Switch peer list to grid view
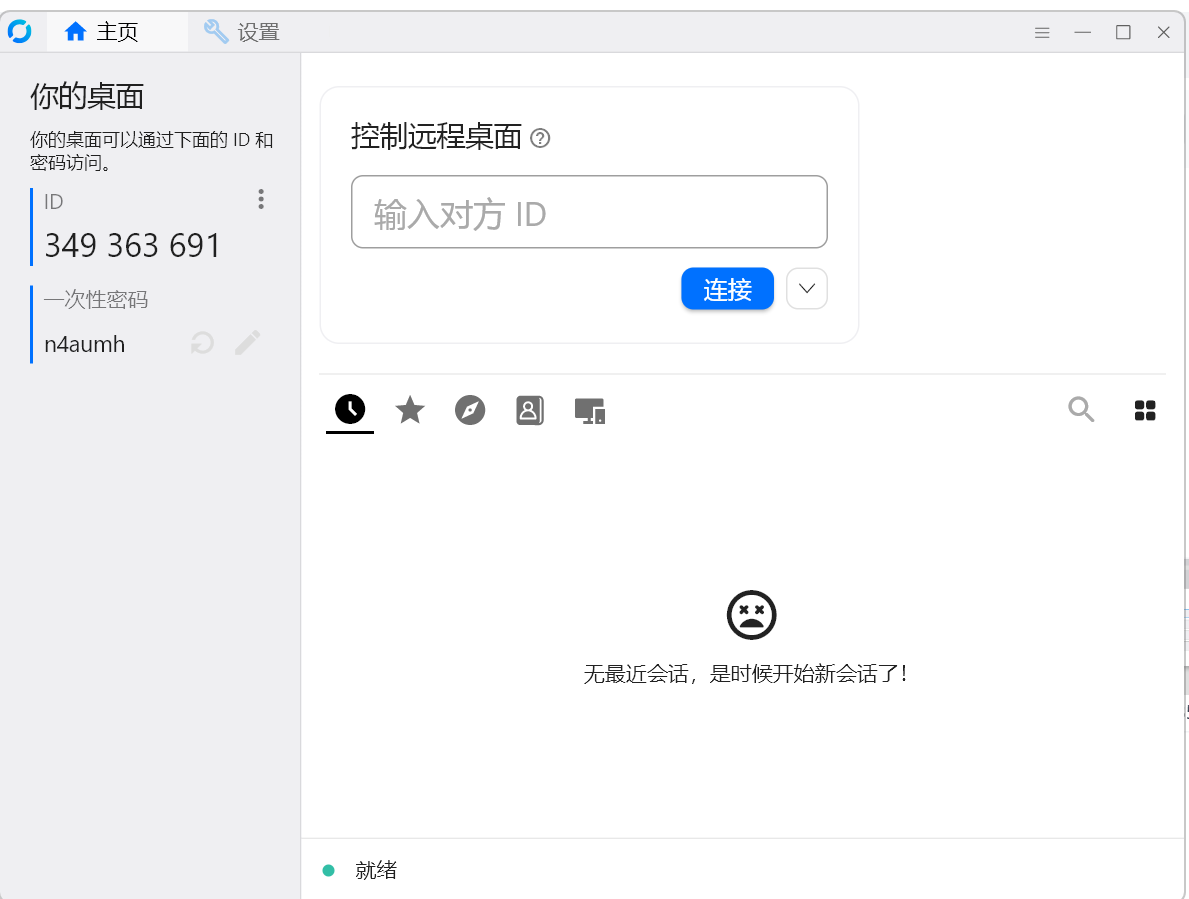The height and width of the screenshot is (899, 1189). [x=1145, y=410]
